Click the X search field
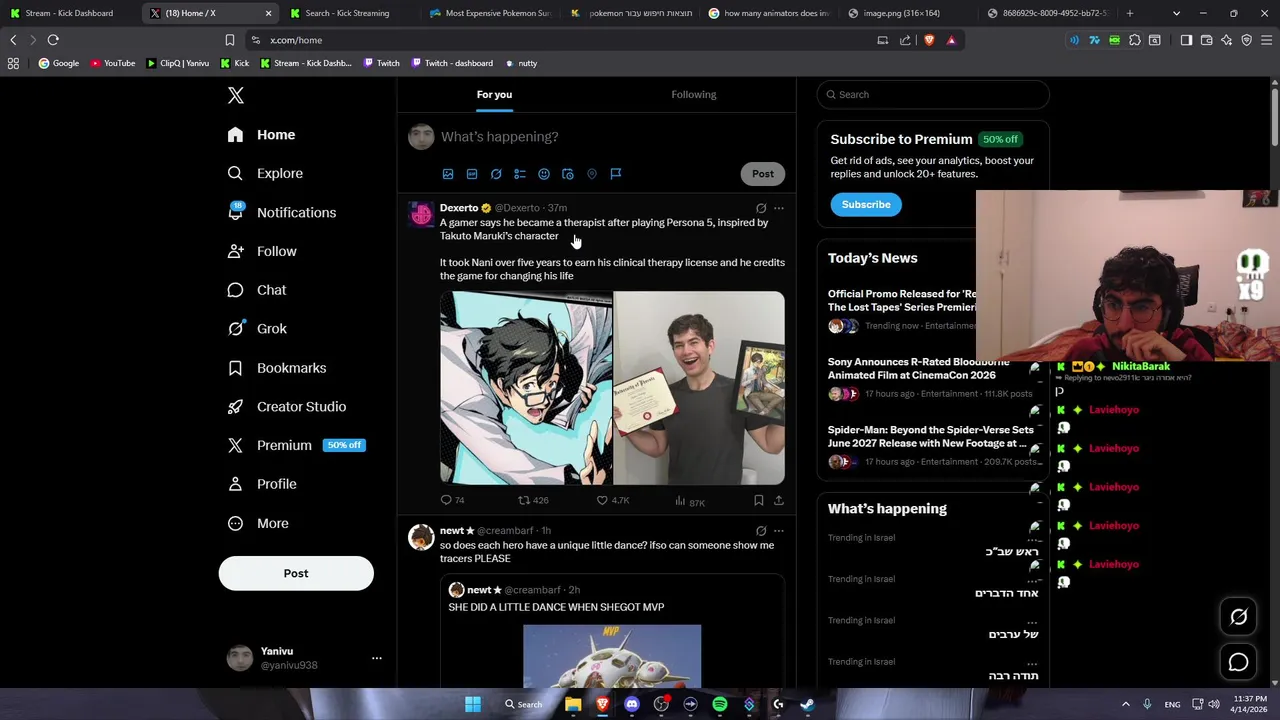The height and width of the screenshot is (720, 1280). [933, 94]
